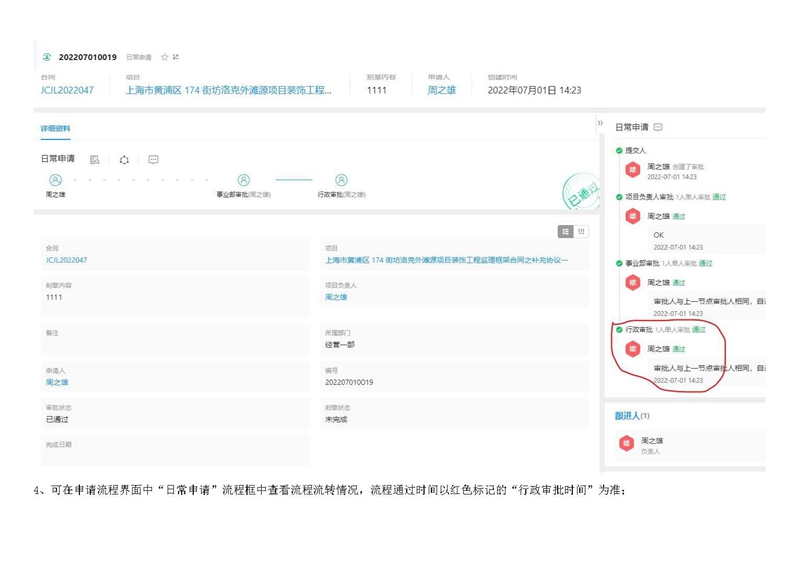Viewport: 800px width, 566px height.
Task: Open the document search icon beside 日常申请
Action: (95, 160)
